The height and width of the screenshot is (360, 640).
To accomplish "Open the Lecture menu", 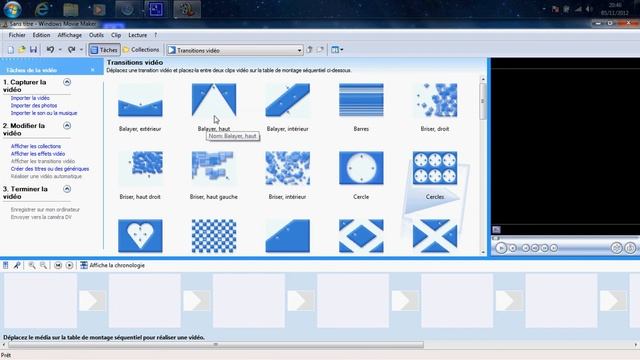I will tap(138, 35).
